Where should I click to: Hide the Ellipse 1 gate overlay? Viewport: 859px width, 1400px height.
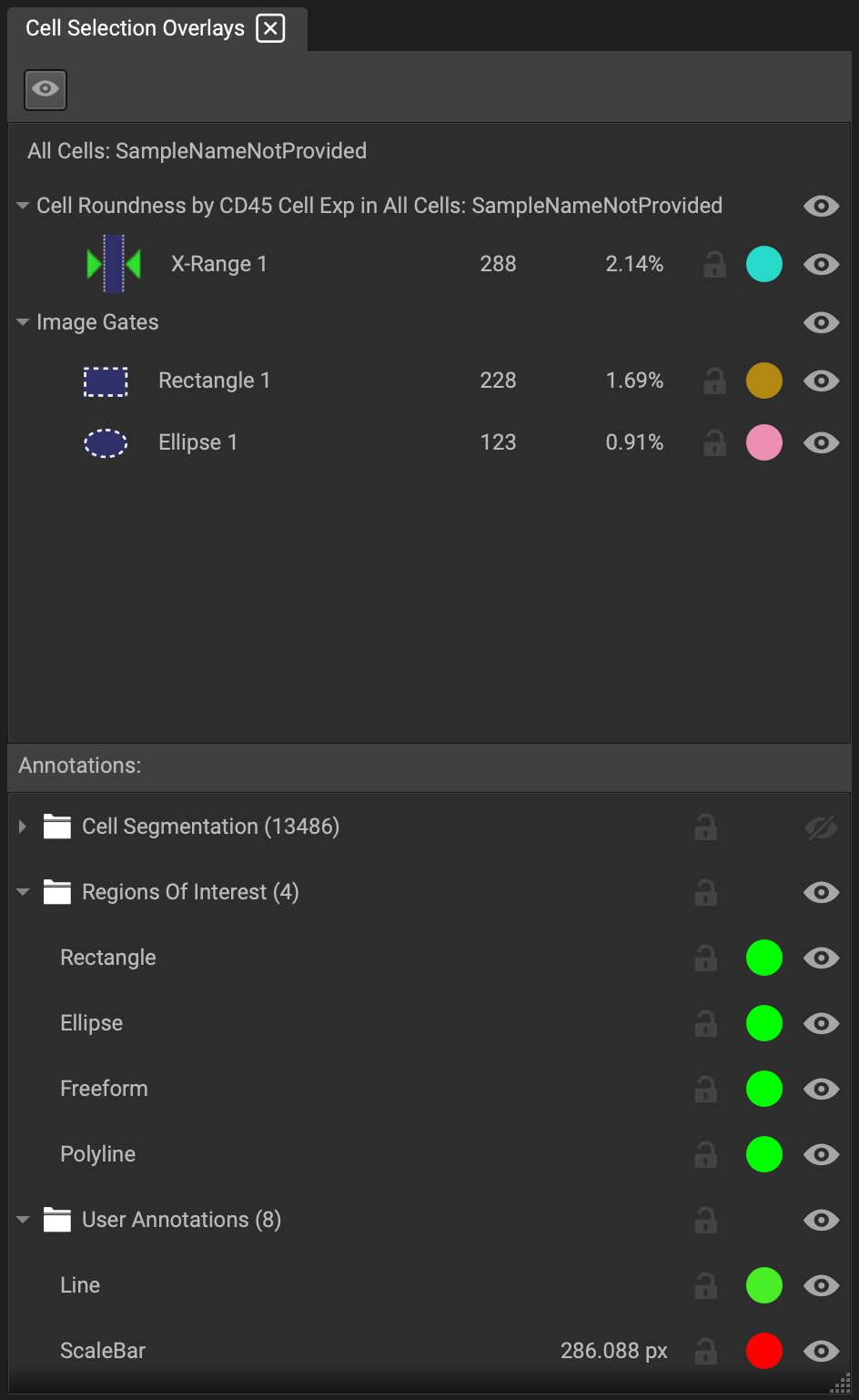point(821,442)
